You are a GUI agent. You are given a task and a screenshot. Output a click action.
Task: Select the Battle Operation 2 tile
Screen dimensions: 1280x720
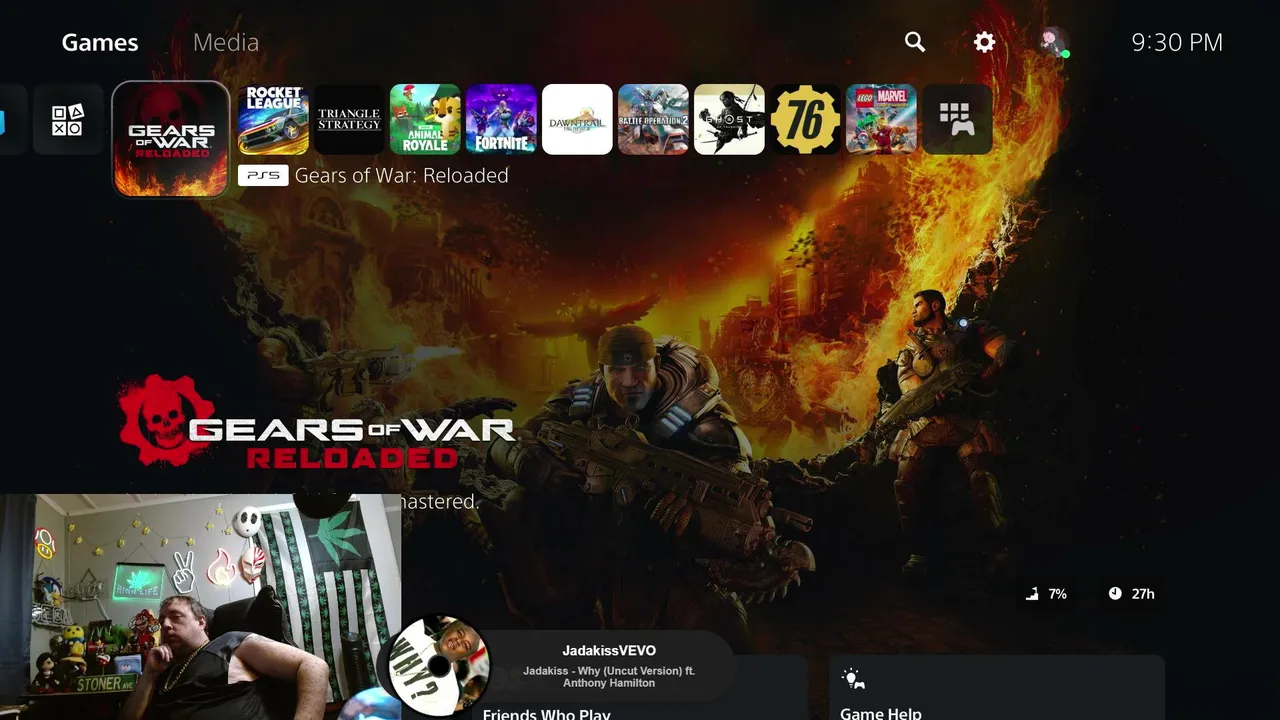pos(653,119)
